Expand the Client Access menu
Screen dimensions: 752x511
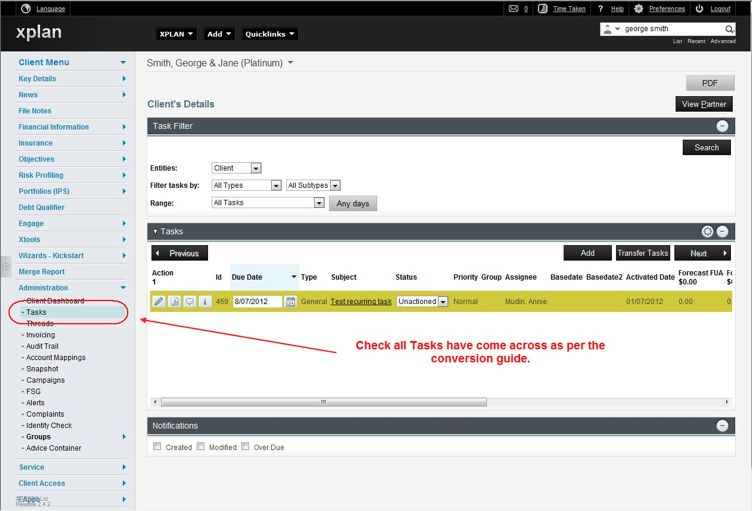pyautogui.click(x=124, y=483)
